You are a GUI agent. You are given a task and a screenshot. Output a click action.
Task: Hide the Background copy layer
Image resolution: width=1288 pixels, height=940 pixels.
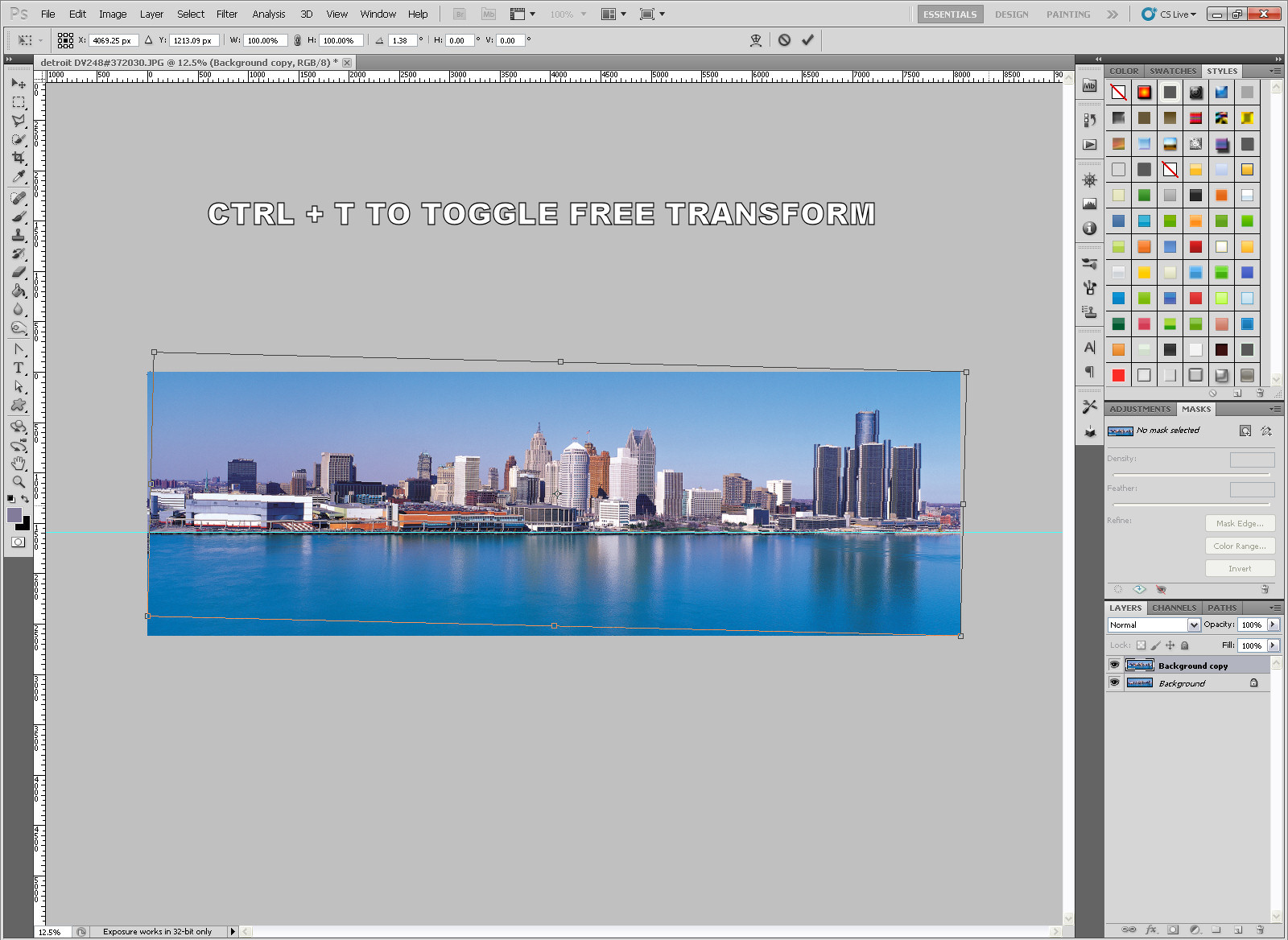[1116, 665]
